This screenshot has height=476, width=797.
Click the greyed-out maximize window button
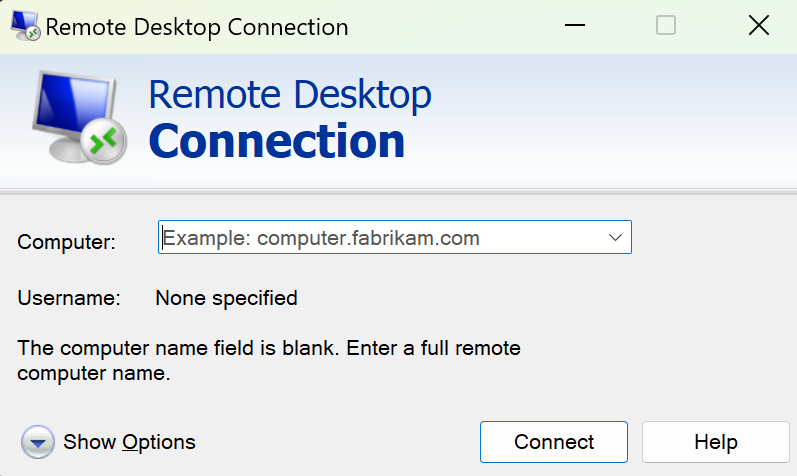click(x=666, y=27)
